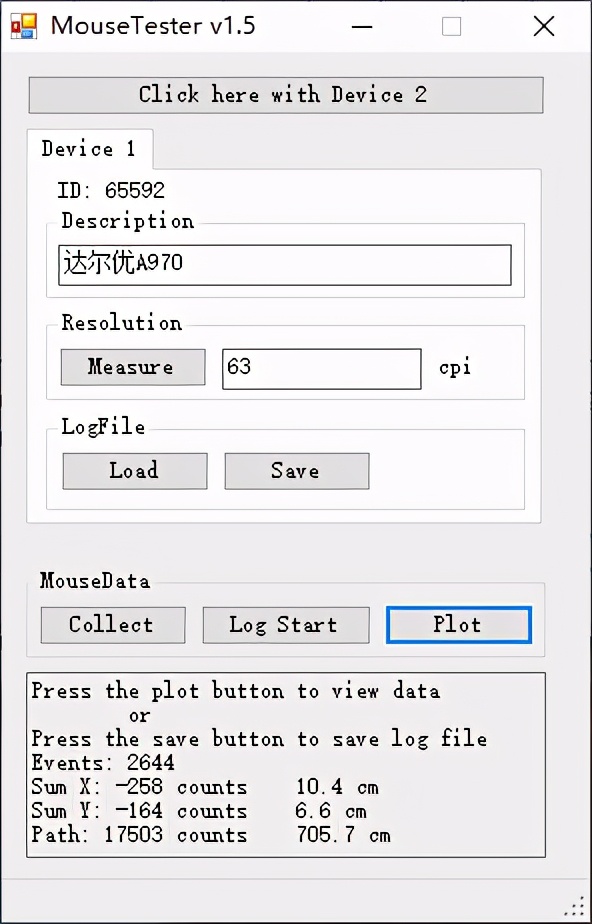Close the MouseTester v1.5 window

(x=543, y=26)
